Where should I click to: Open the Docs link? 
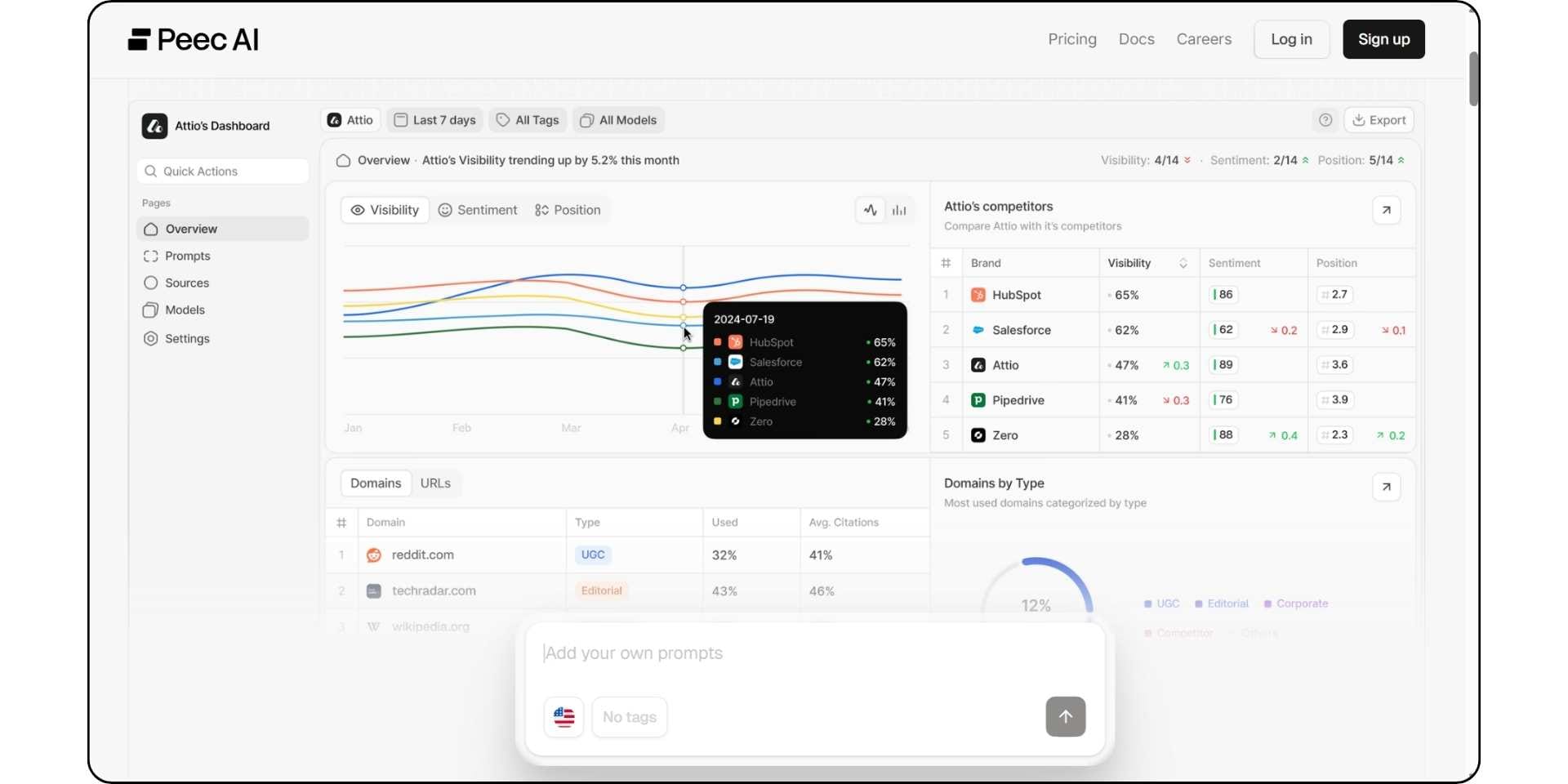(x=1136, y=39)
